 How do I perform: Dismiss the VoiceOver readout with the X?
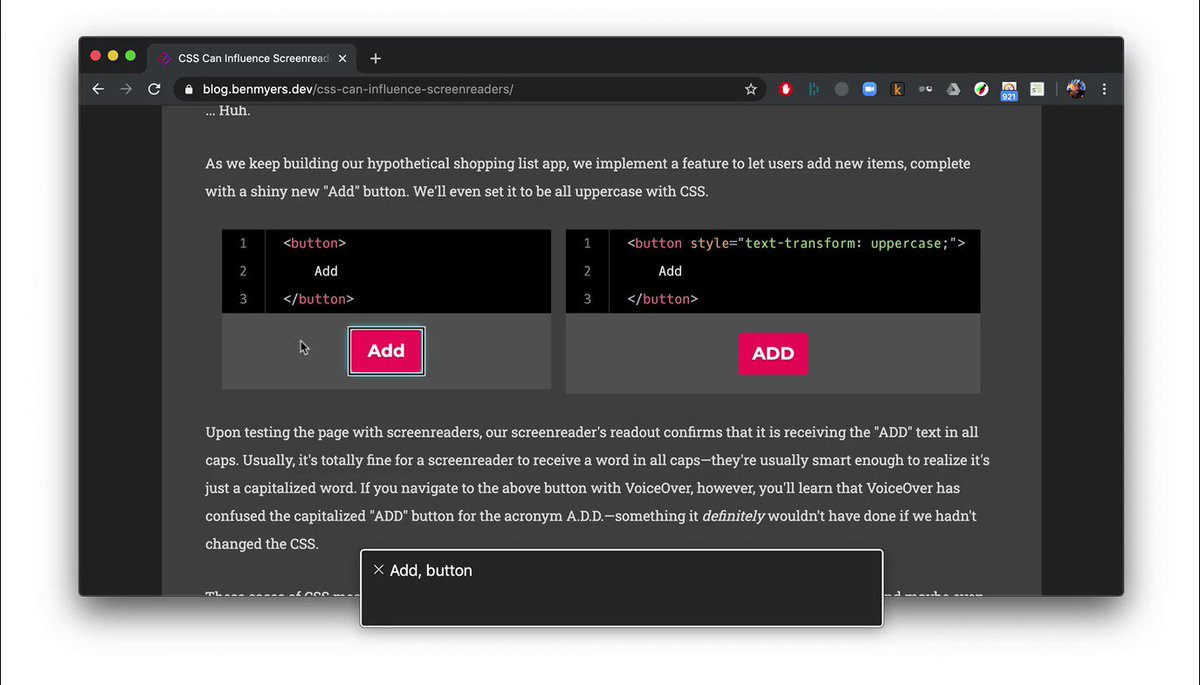(378, 569)
